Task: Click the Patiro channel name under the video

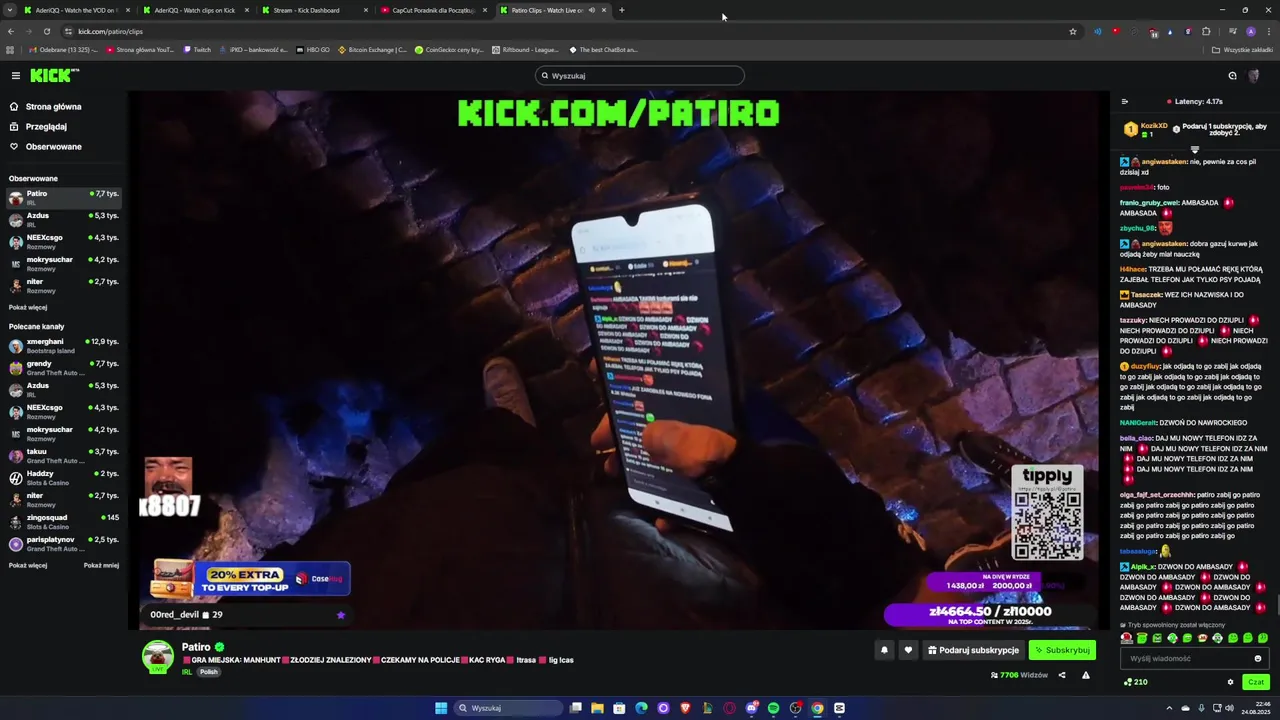Action: 196,647
